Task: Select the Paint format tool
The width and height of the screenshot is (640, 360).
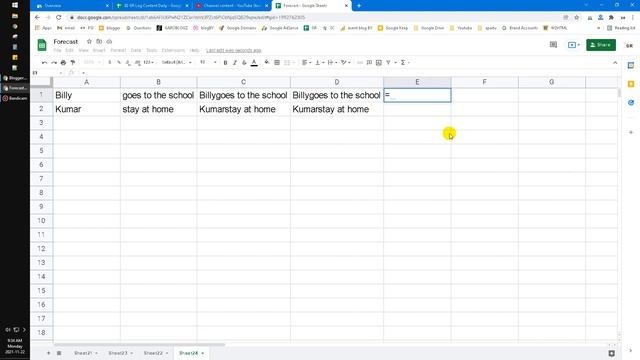Action: [x=73, y=62]
